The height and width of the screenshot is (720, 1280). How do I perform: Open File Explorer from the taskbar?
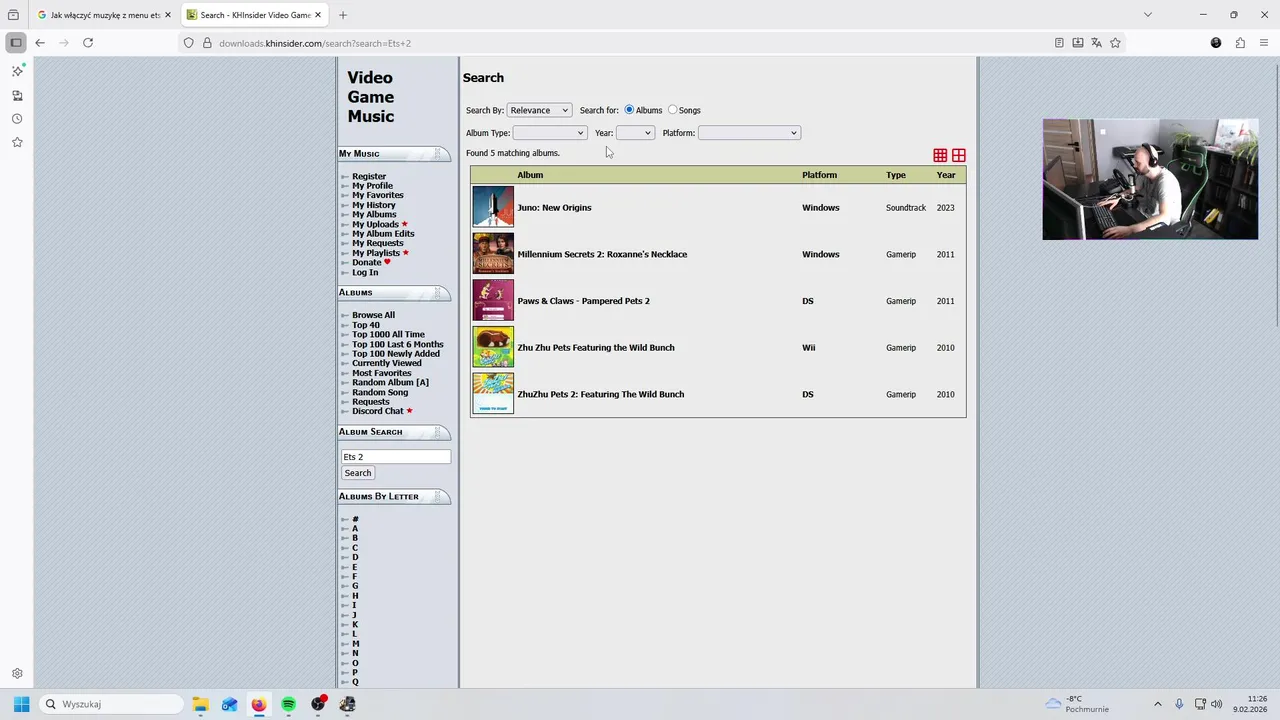click(200, 704)
